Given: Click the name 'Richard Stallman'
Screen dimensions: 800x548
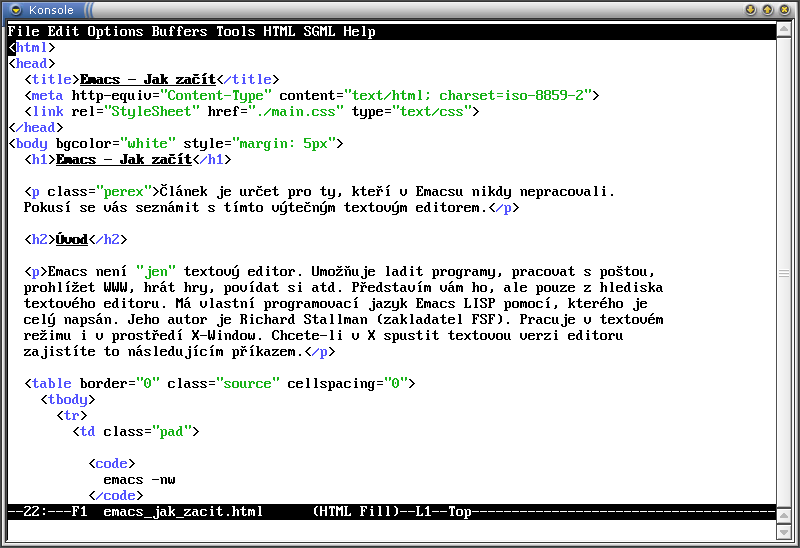Looking at the screenshot, I should click(x=303, y=319).
